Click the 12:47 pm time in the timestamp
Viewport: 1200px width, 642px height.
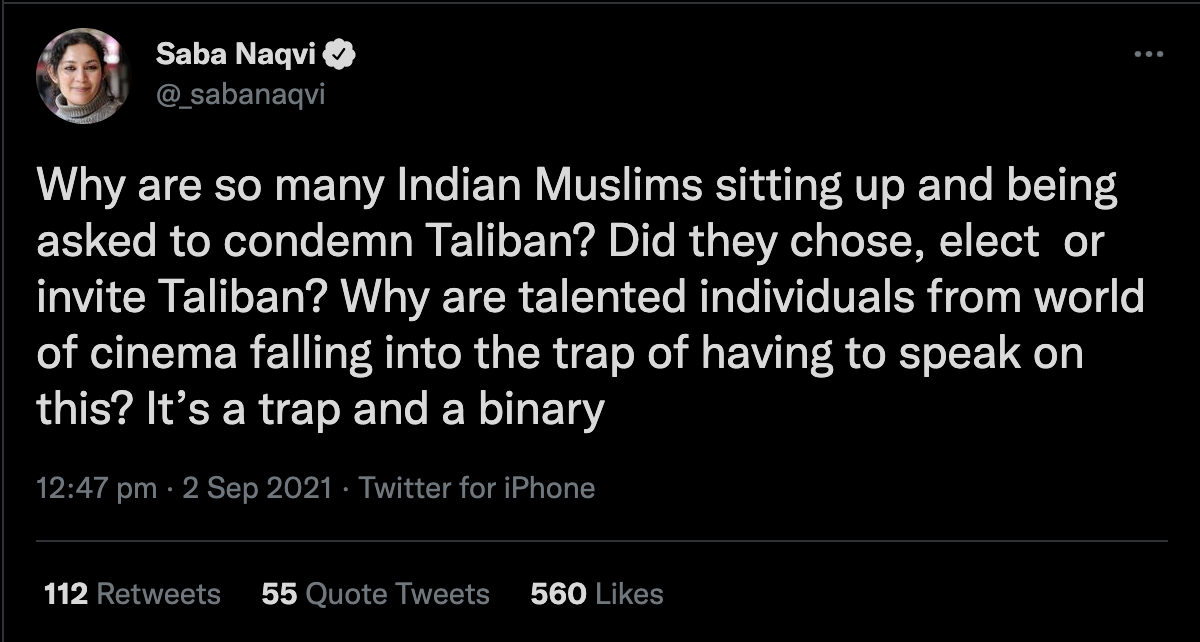pos(96,488)
